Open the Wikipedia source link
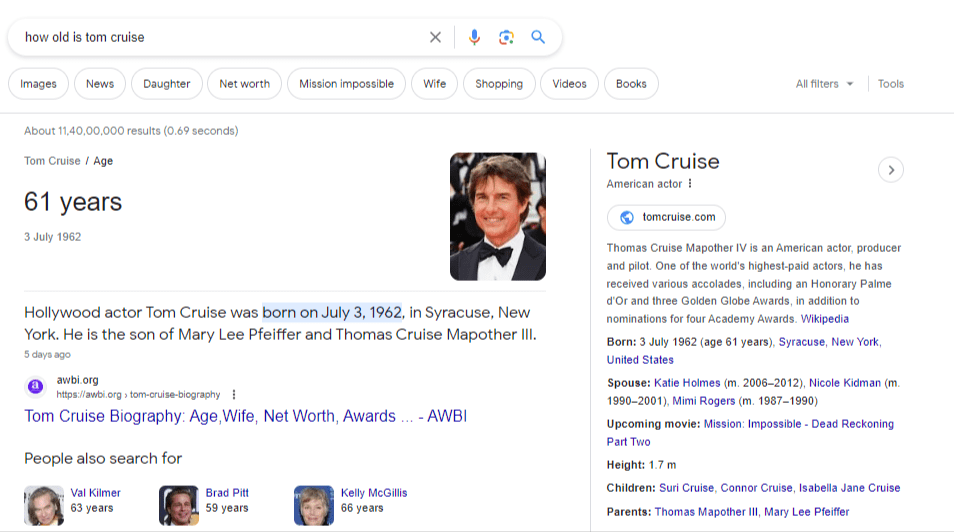Viewport: 954px width, 532px height. tap(824, 319)
